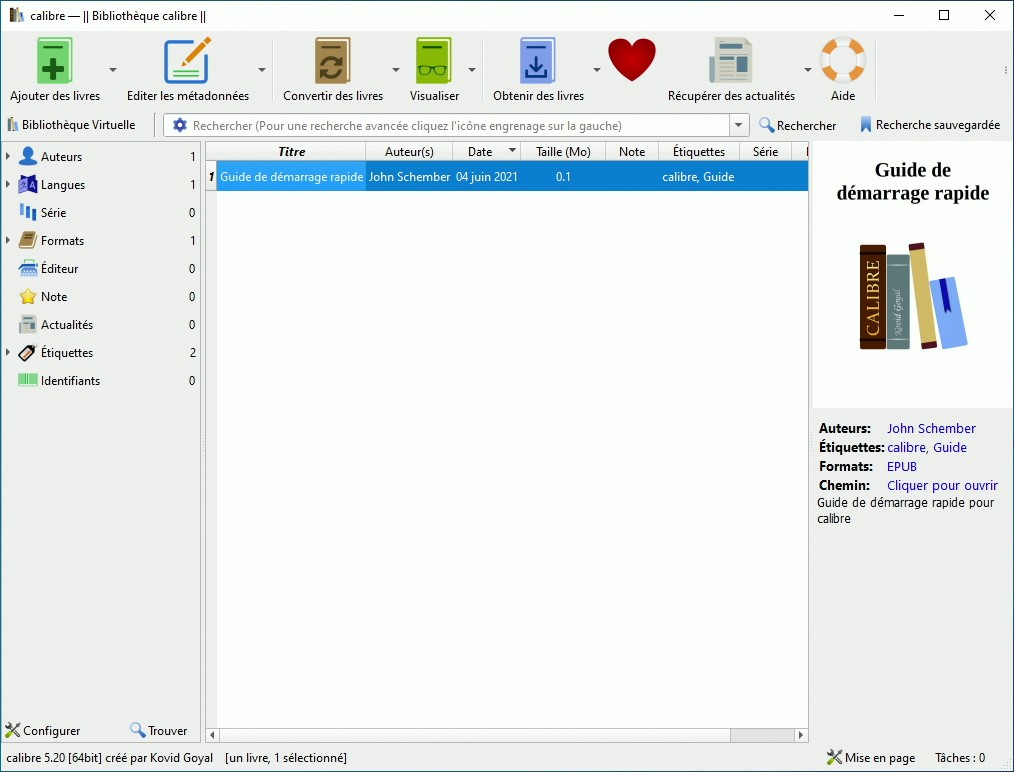The width and height of the screenshot is (1014, 772).
Task: Click the Ajouter des livres icon
Action: [x=55, y=62]
